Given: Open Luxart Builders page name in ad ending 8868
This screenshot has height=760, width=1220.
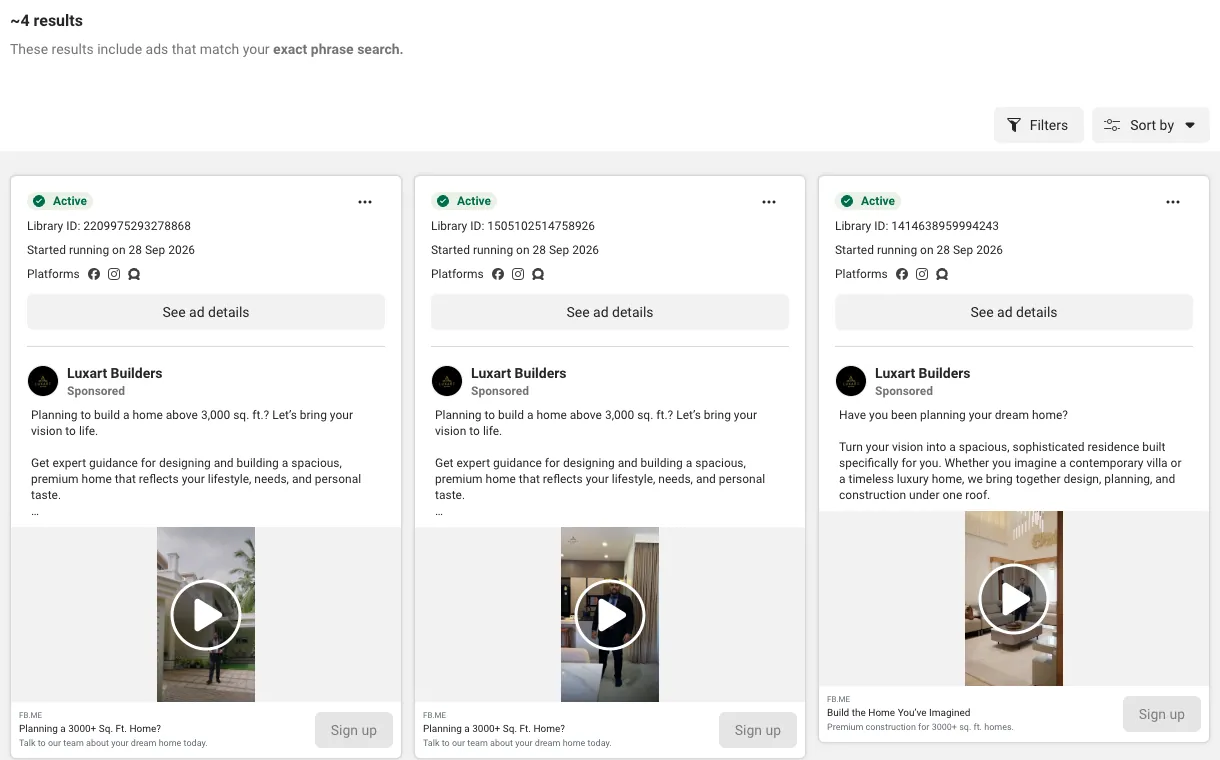Looking at the screenshot, I should click(x=115, y=373).
